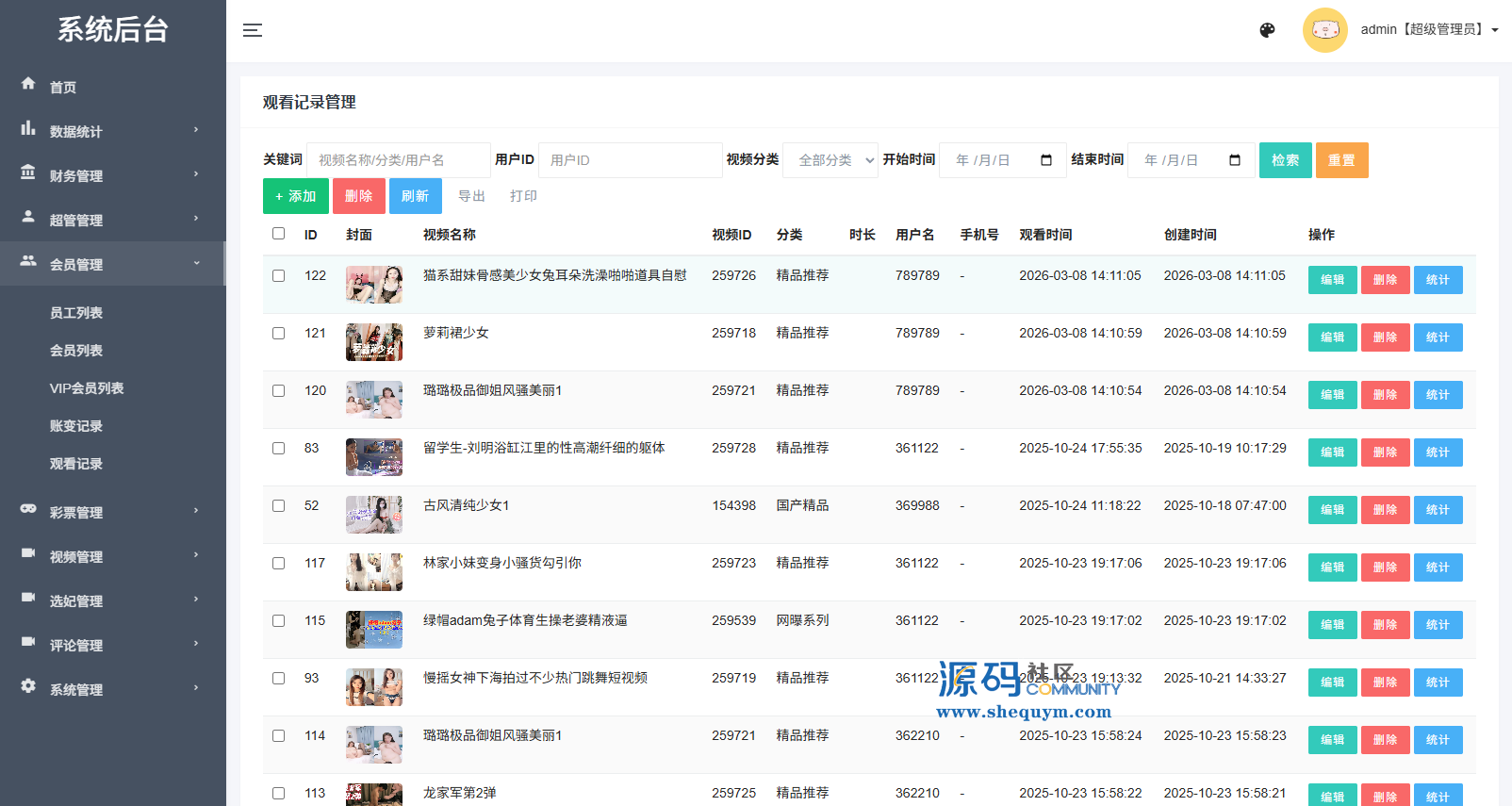The width and height of the screenshot is (1512, 806).
Task: Click the home icon in sidebar
Action: 28,84
